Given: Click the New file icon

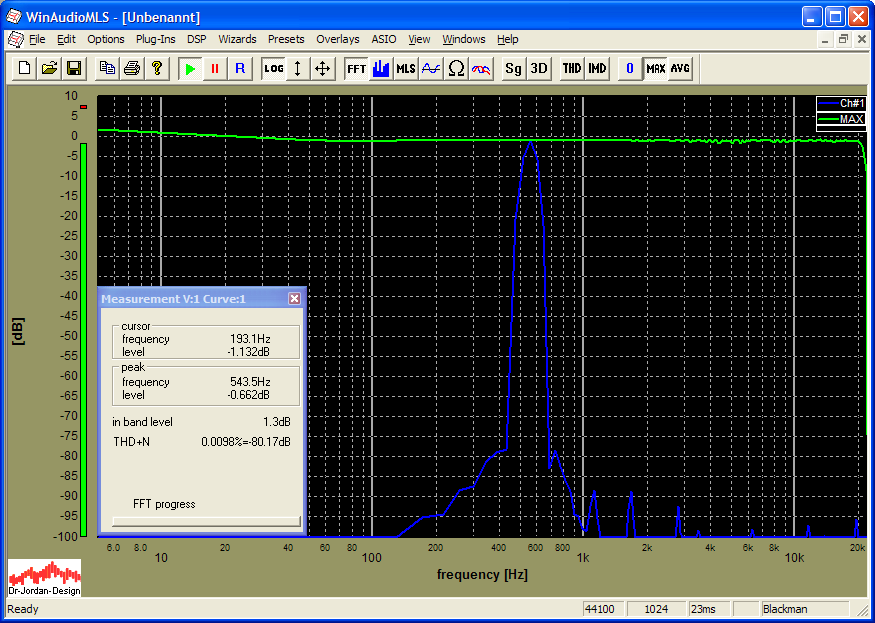Looking at the screenshot, I should (24, 68).
